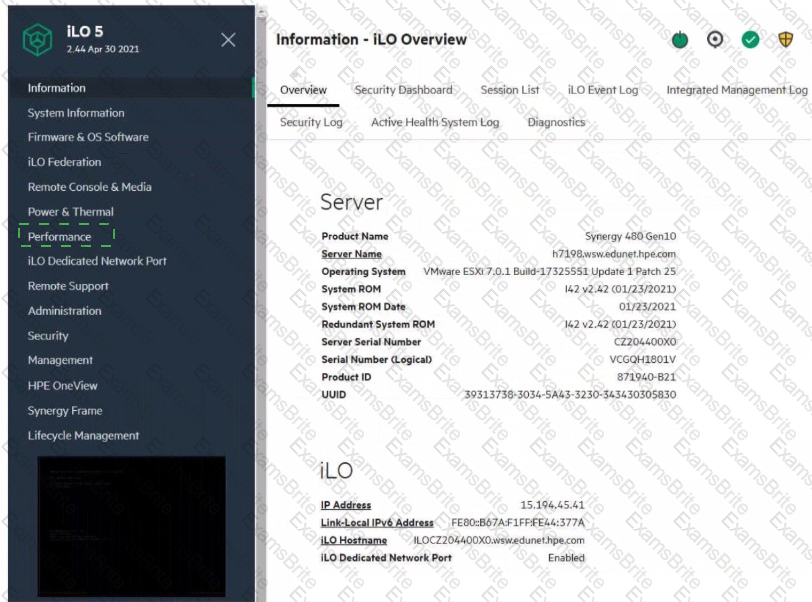812x602 pixels.
Task: Click the Link-Local IPv6 Address link
Action: pos(377,523)
